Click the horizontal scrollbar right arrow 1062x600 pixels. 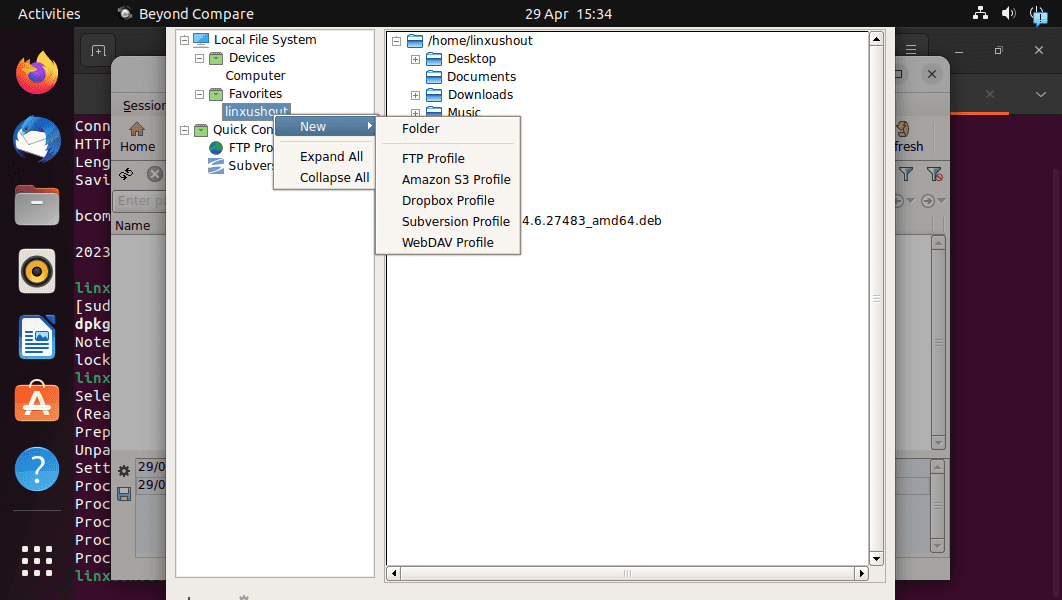tap(862, 574)
